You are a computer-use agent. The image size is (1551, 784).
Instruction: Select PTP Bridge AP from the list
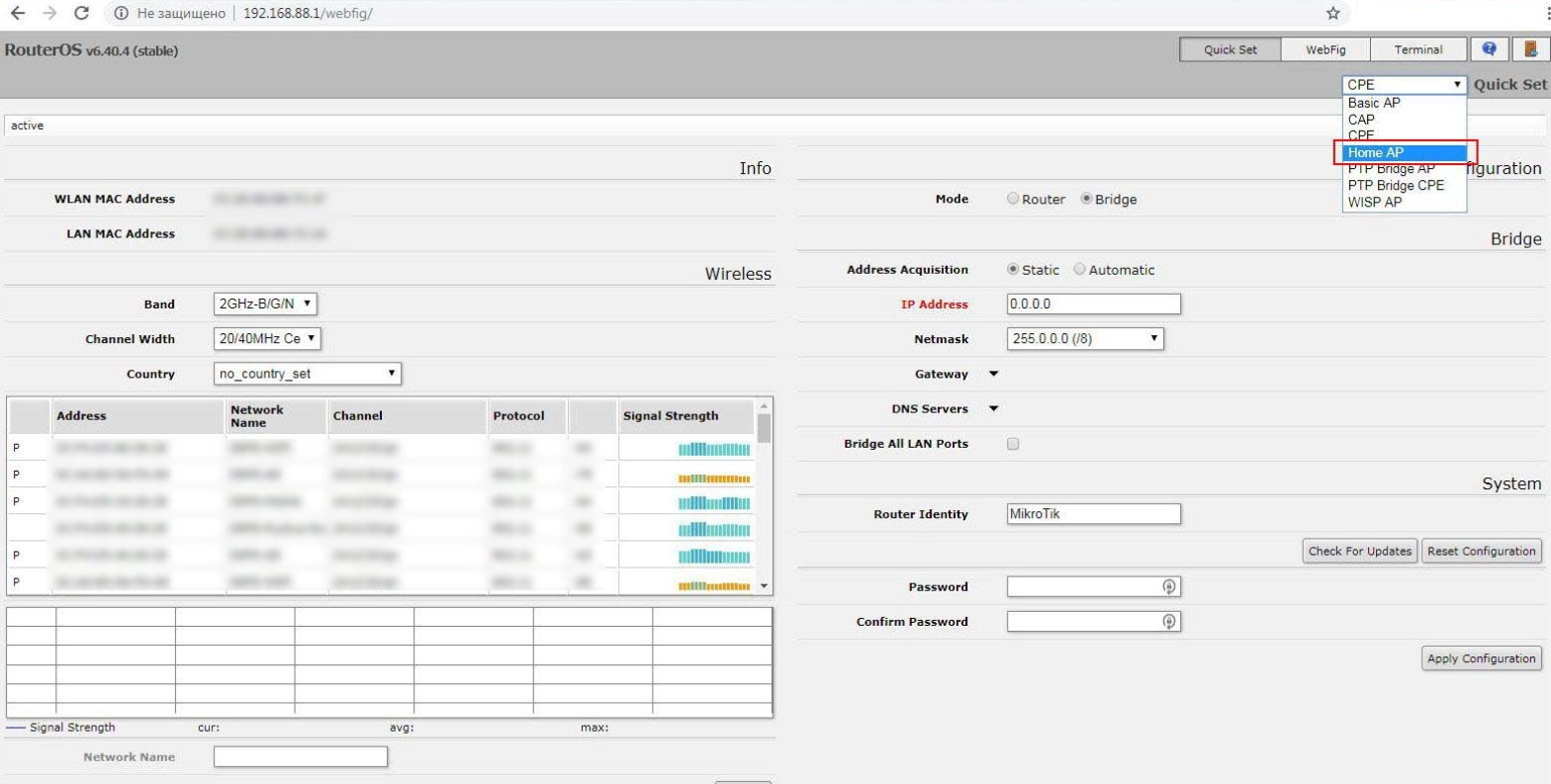tap(1405, 169)
